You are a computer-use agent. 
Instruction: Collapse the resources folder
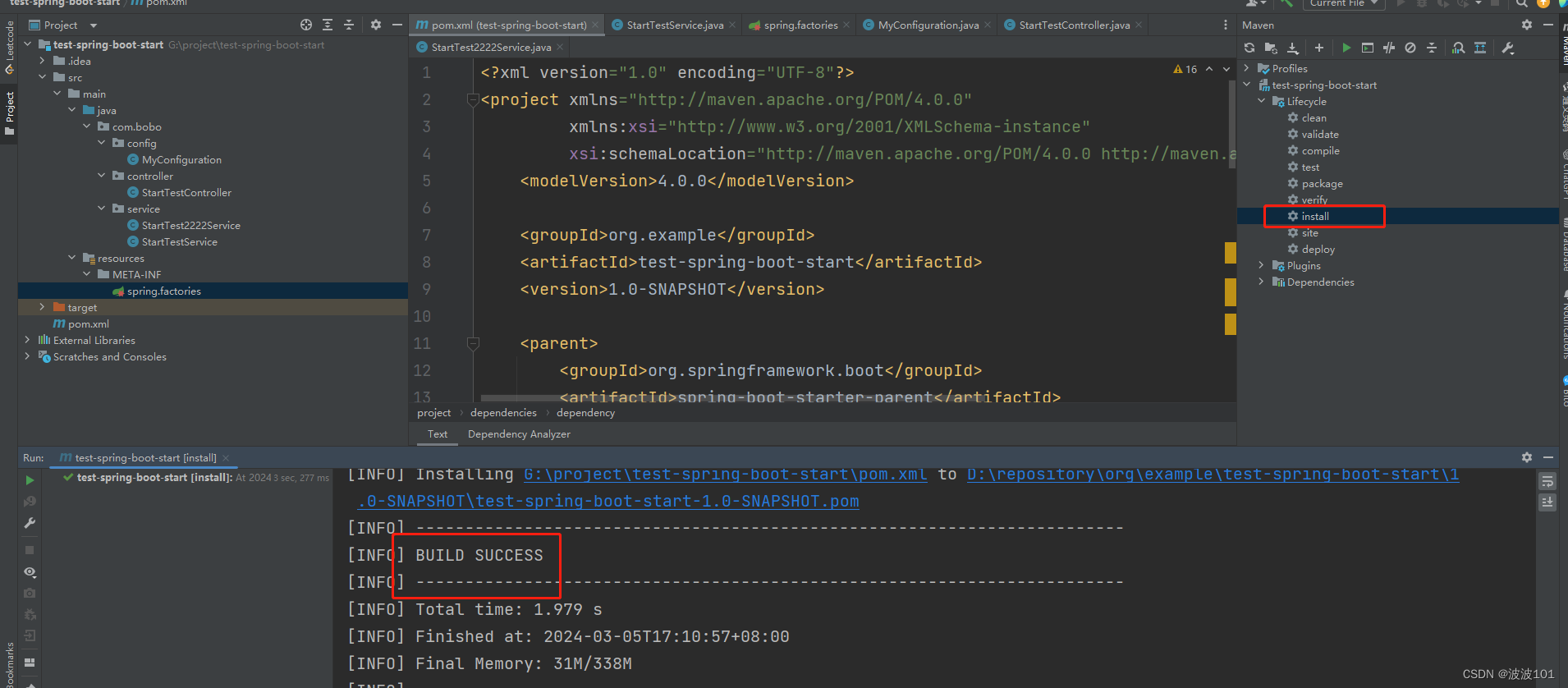click(72, 258)
